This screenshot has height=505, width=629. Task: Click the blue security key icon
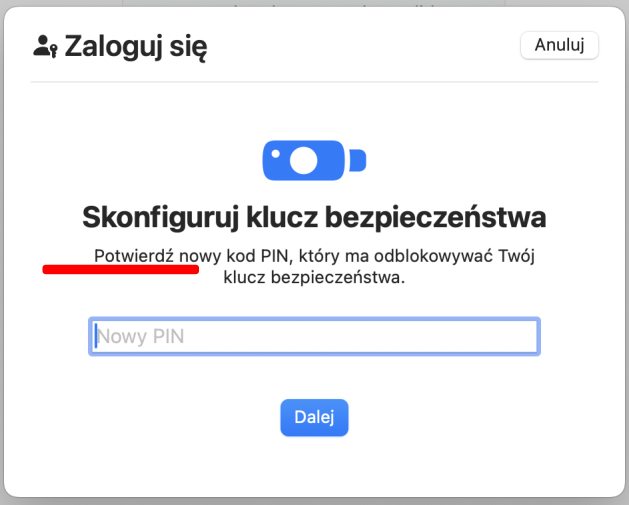pos(305,160)
